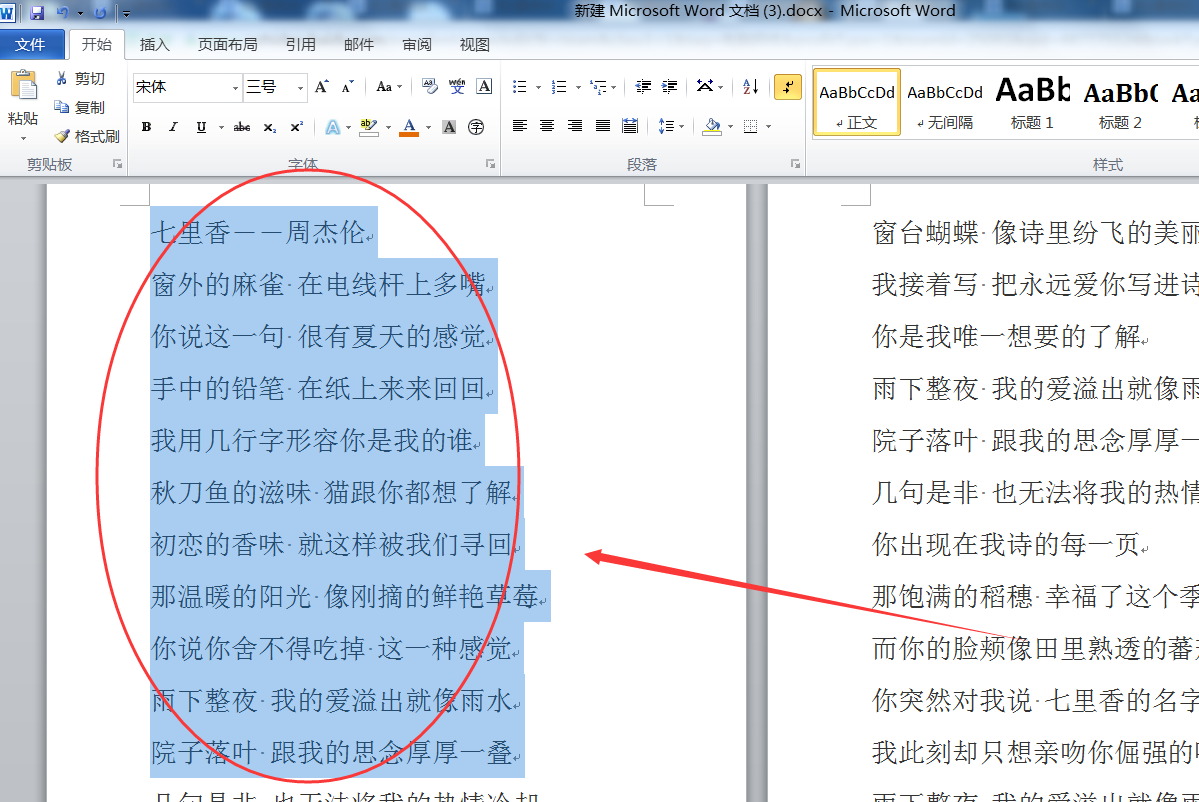Apply a numbered list
This screenshot has width=1199, height=802.
coord(560,87)
